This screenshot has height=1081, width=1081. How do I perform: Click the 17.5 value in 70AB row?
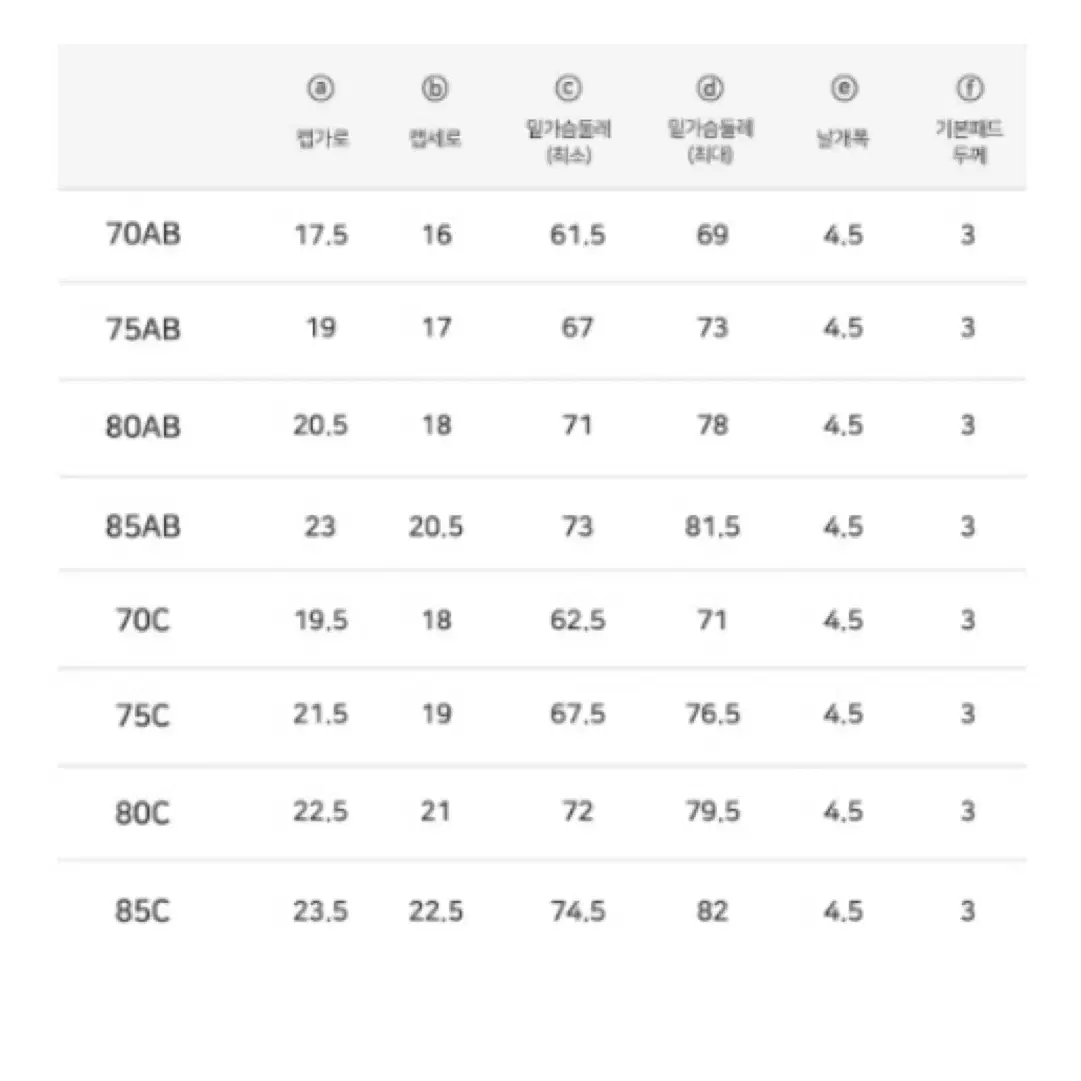321,235
